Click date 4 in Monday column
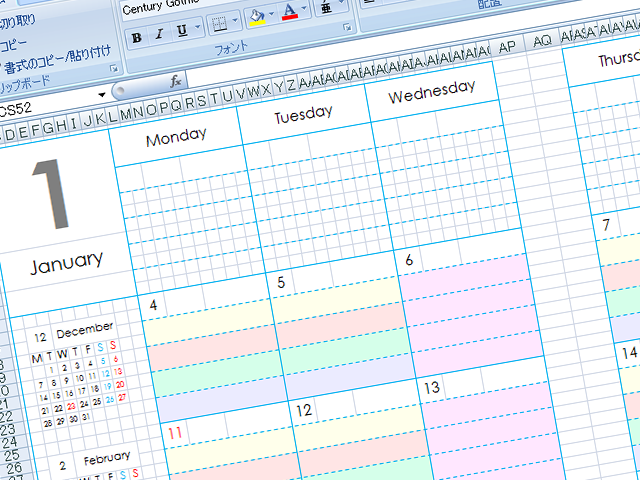This screenshot has height=480, width=640. point(153,305)
